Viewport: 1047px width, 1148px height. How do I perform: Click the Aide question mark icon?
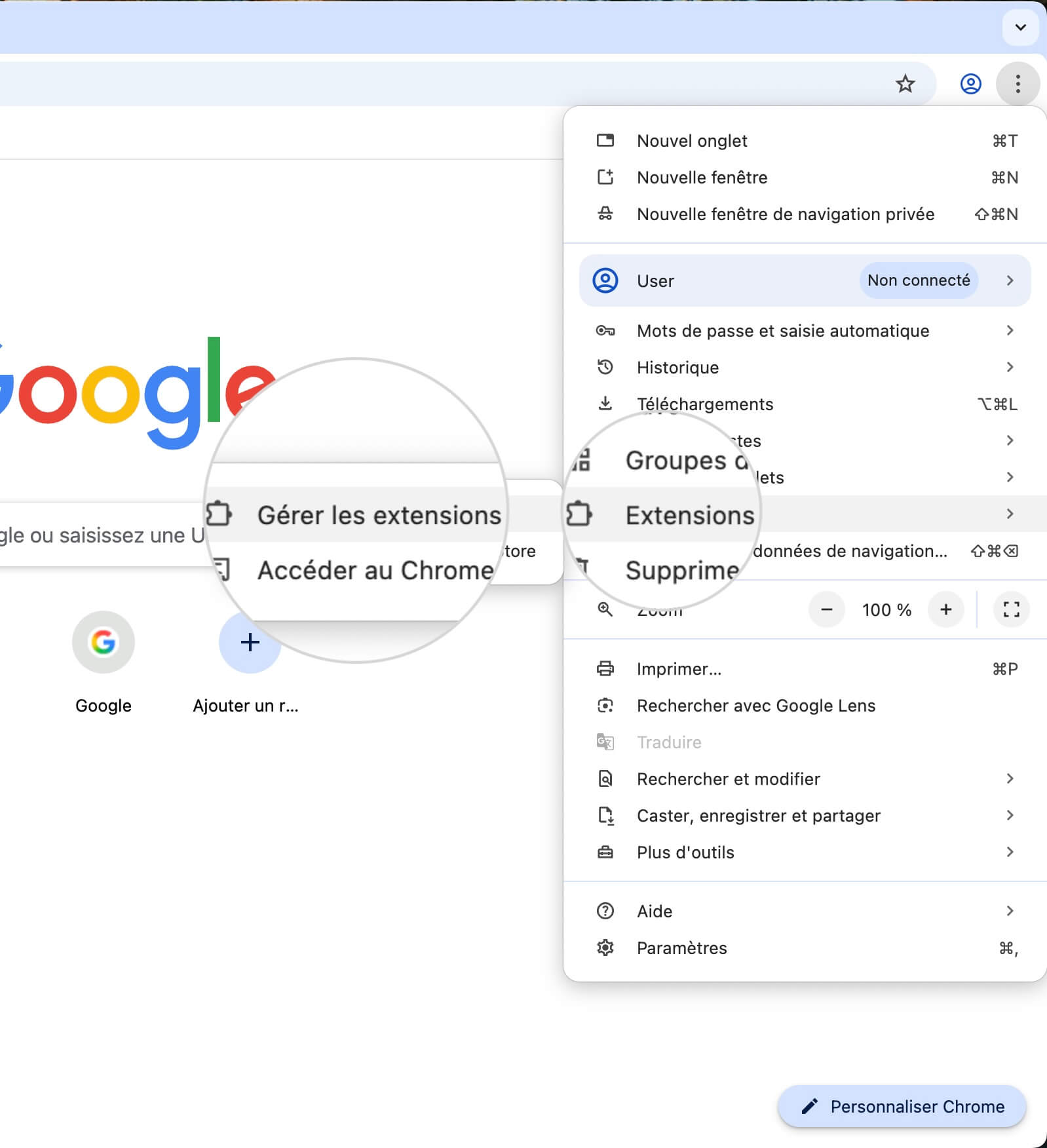click(x=605, y=911)
